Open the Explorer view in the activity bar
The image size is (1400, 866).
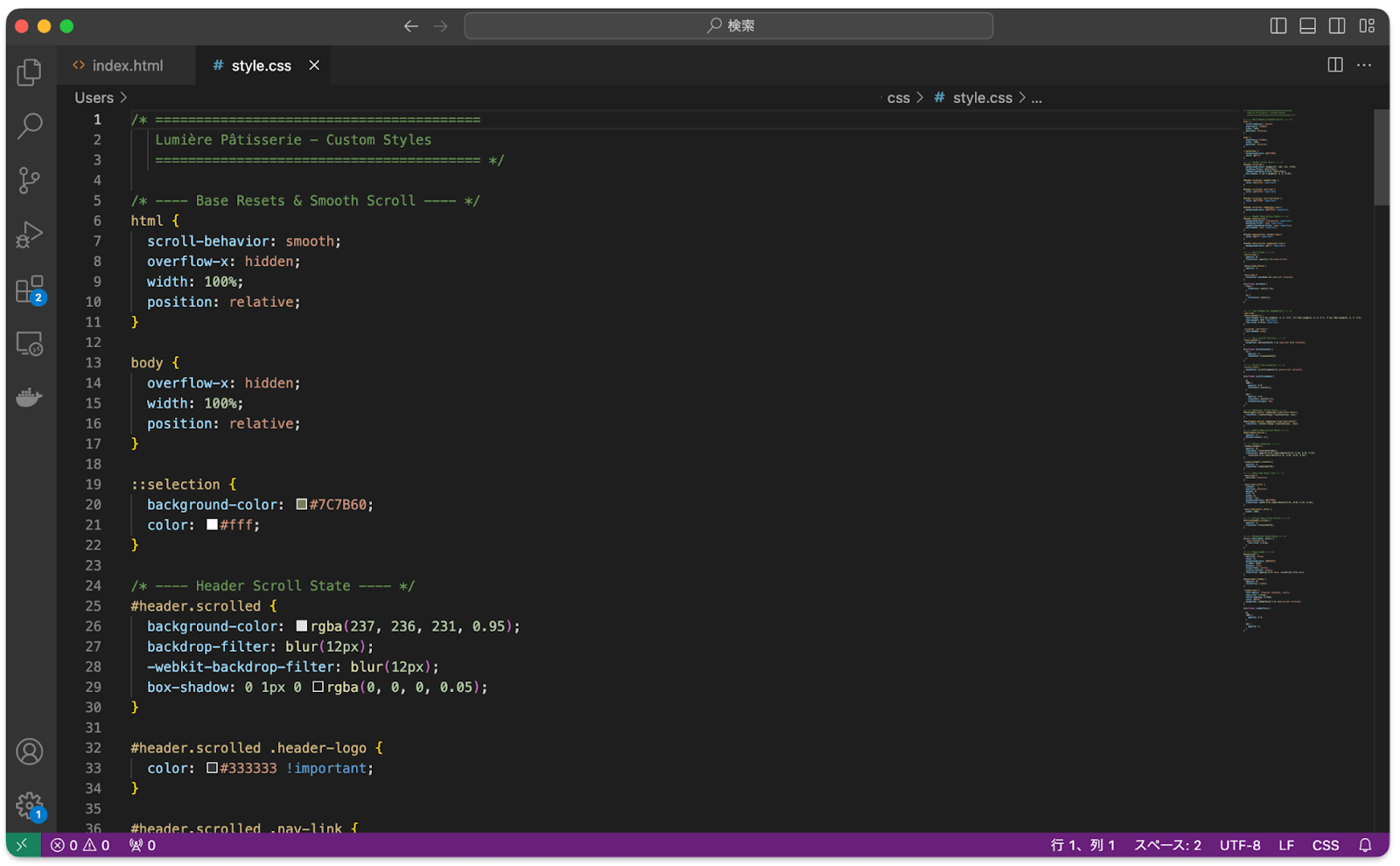tap(29, 73)
